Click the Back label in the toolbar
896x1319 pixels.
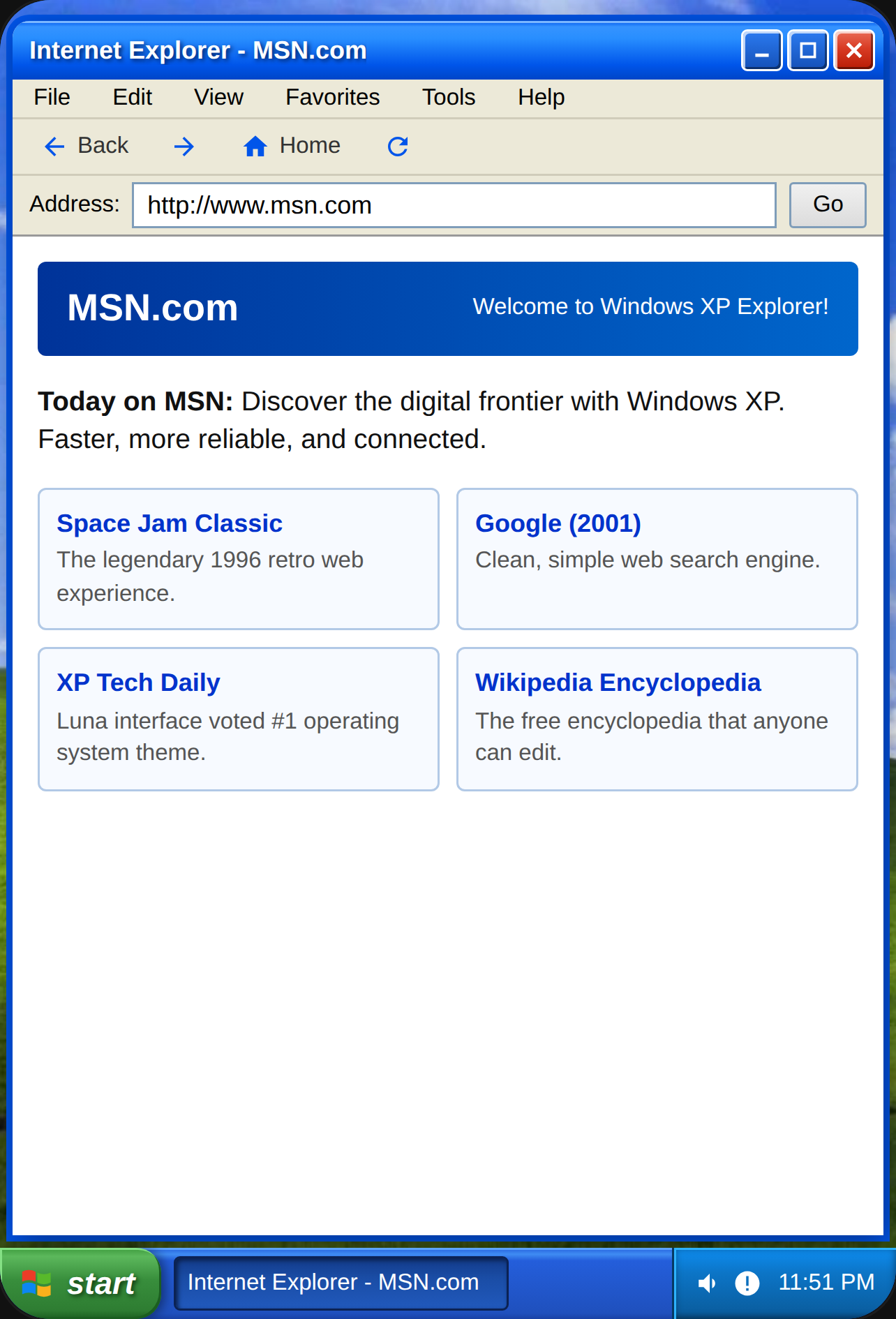pos(103,145)
